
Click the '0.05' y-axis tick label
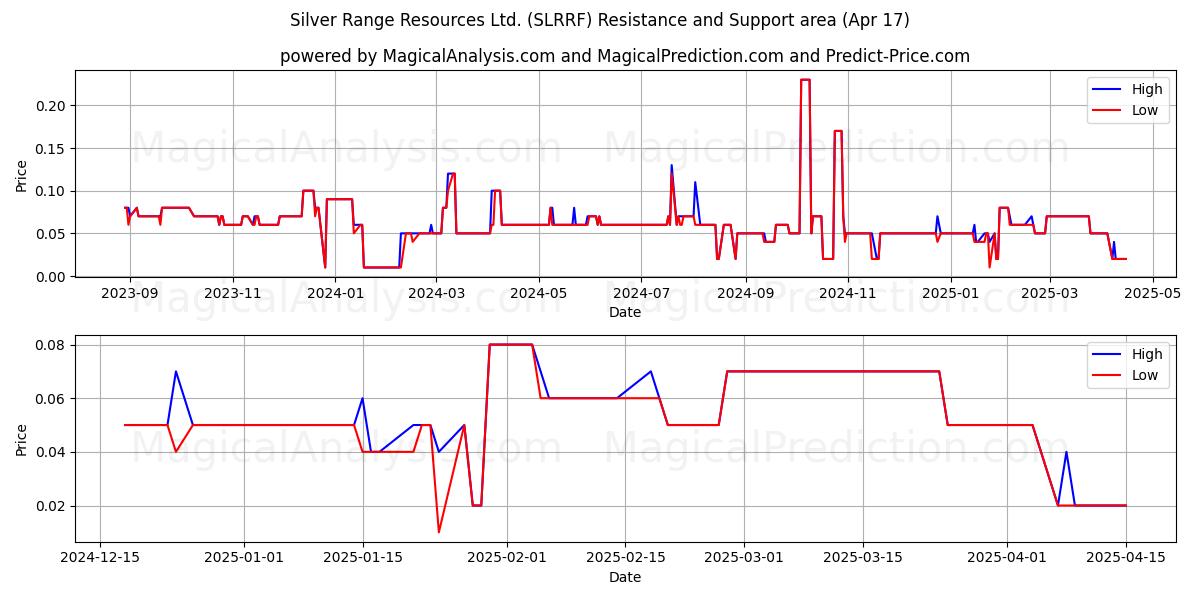50,234
